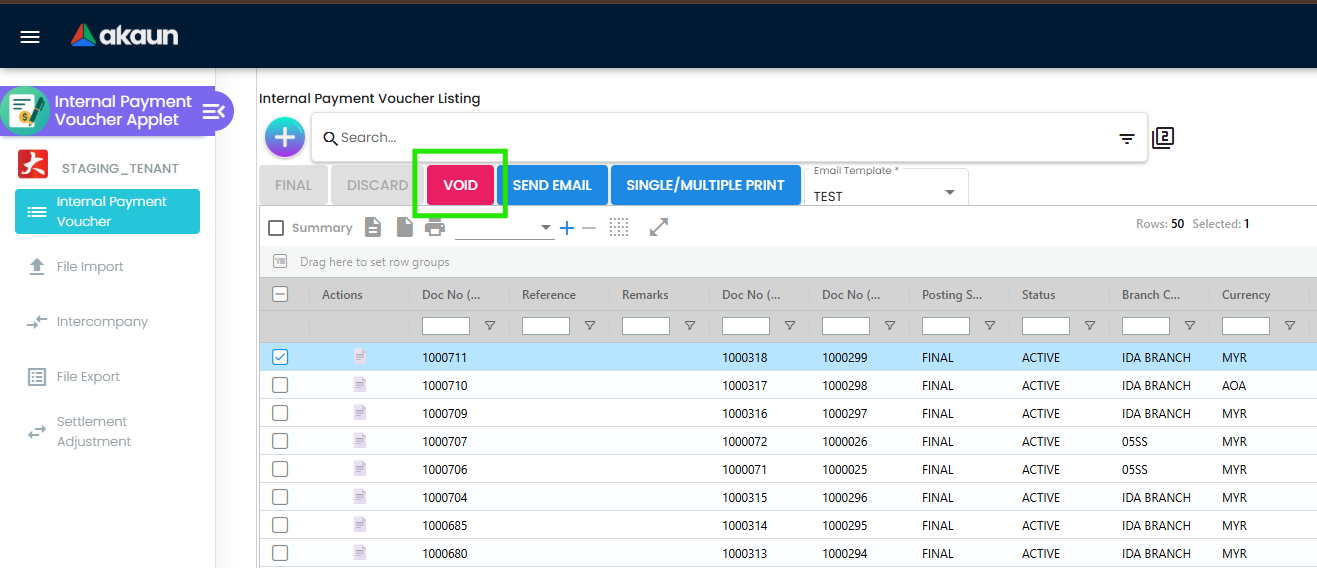Open the hamburger navigation menu
This screenshot has height=568, width=1317.
click(30, 37)
